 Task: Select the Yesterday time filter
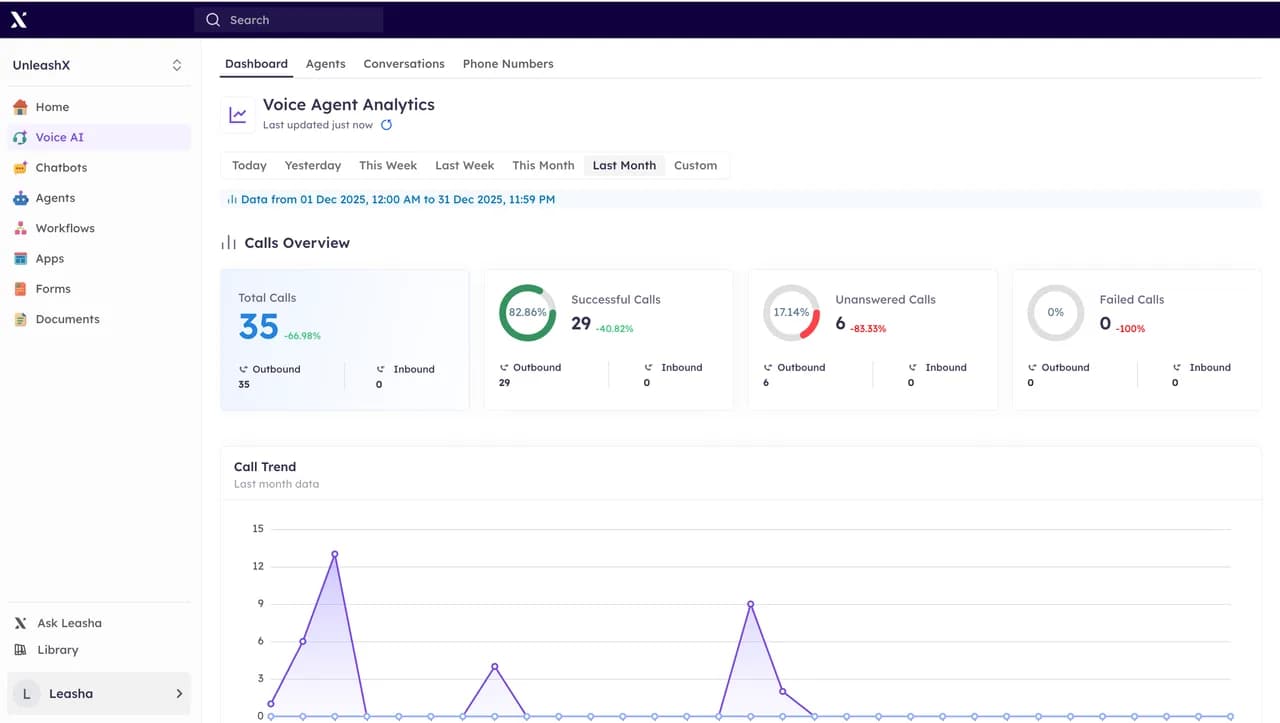[313, 166]
